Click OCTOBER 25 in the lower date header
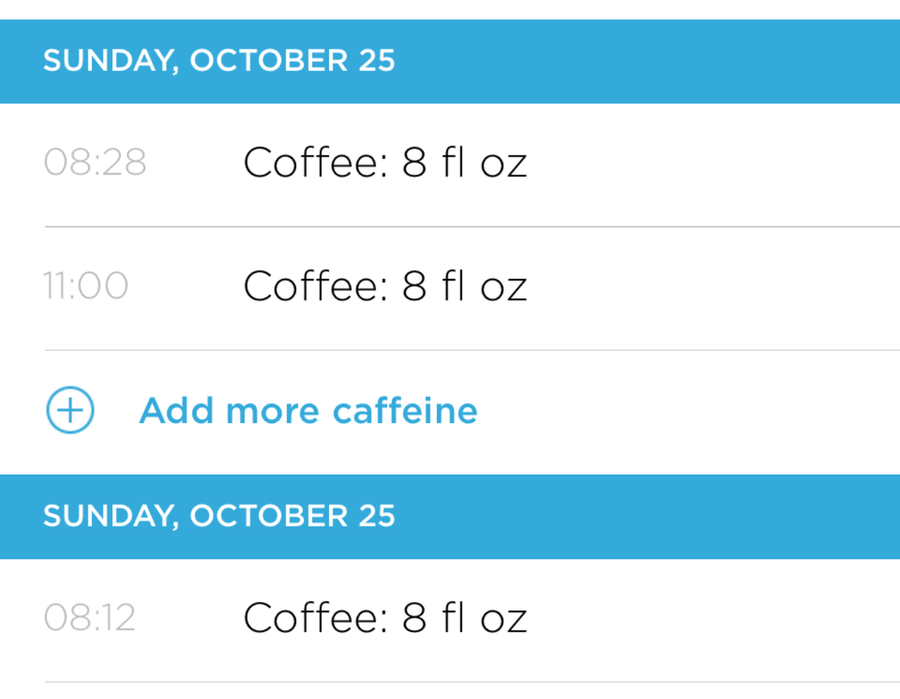The image size is (900, 699). [x=292, y=516]
